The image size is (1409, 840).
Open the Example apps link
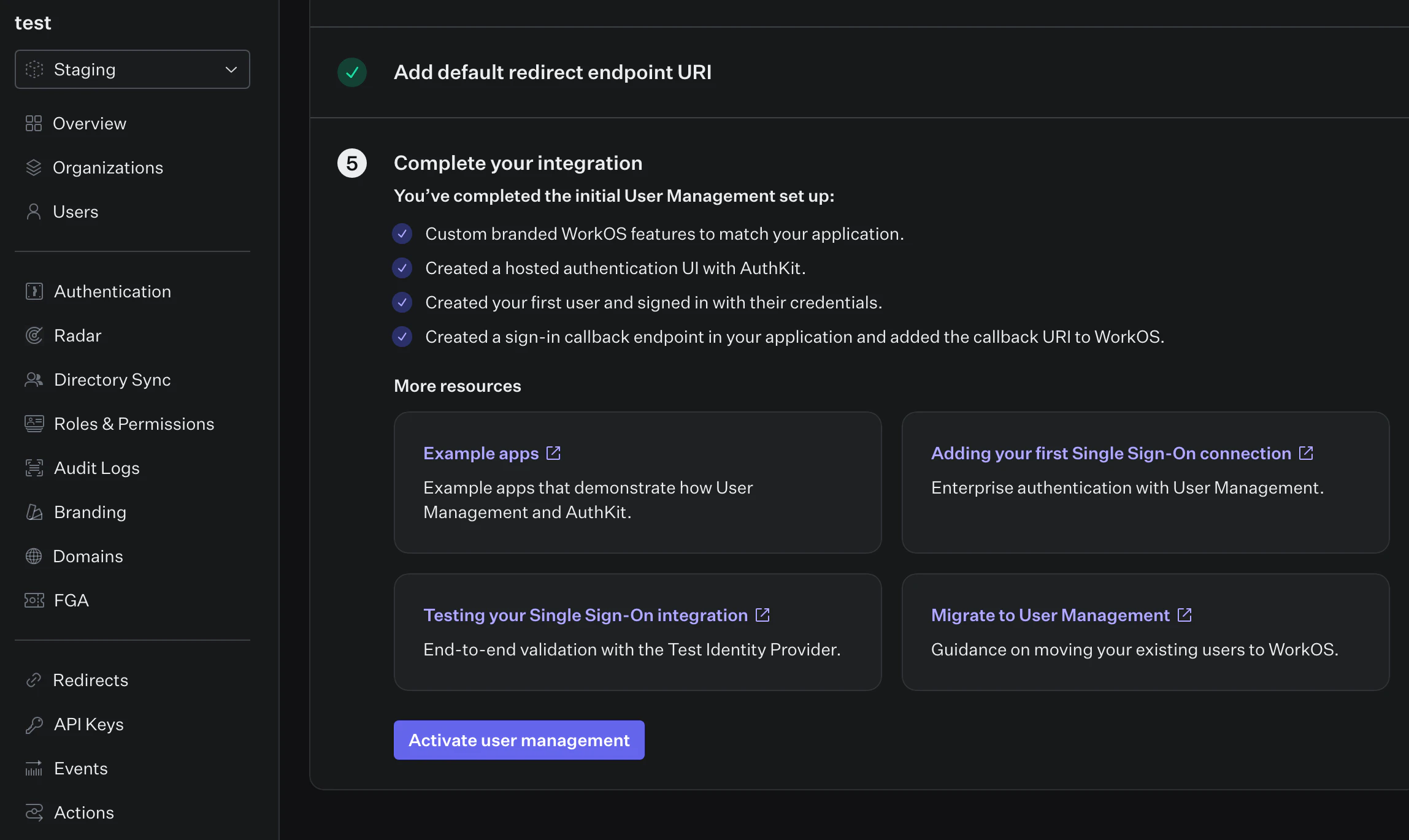click(481, 453)
